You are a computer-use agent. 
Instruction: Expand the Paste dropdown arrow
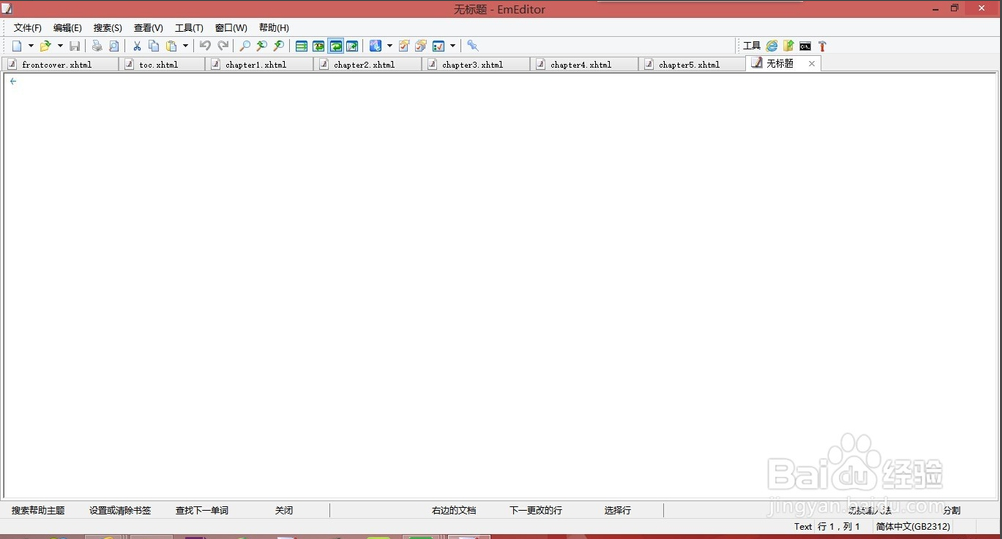[185, 46]
